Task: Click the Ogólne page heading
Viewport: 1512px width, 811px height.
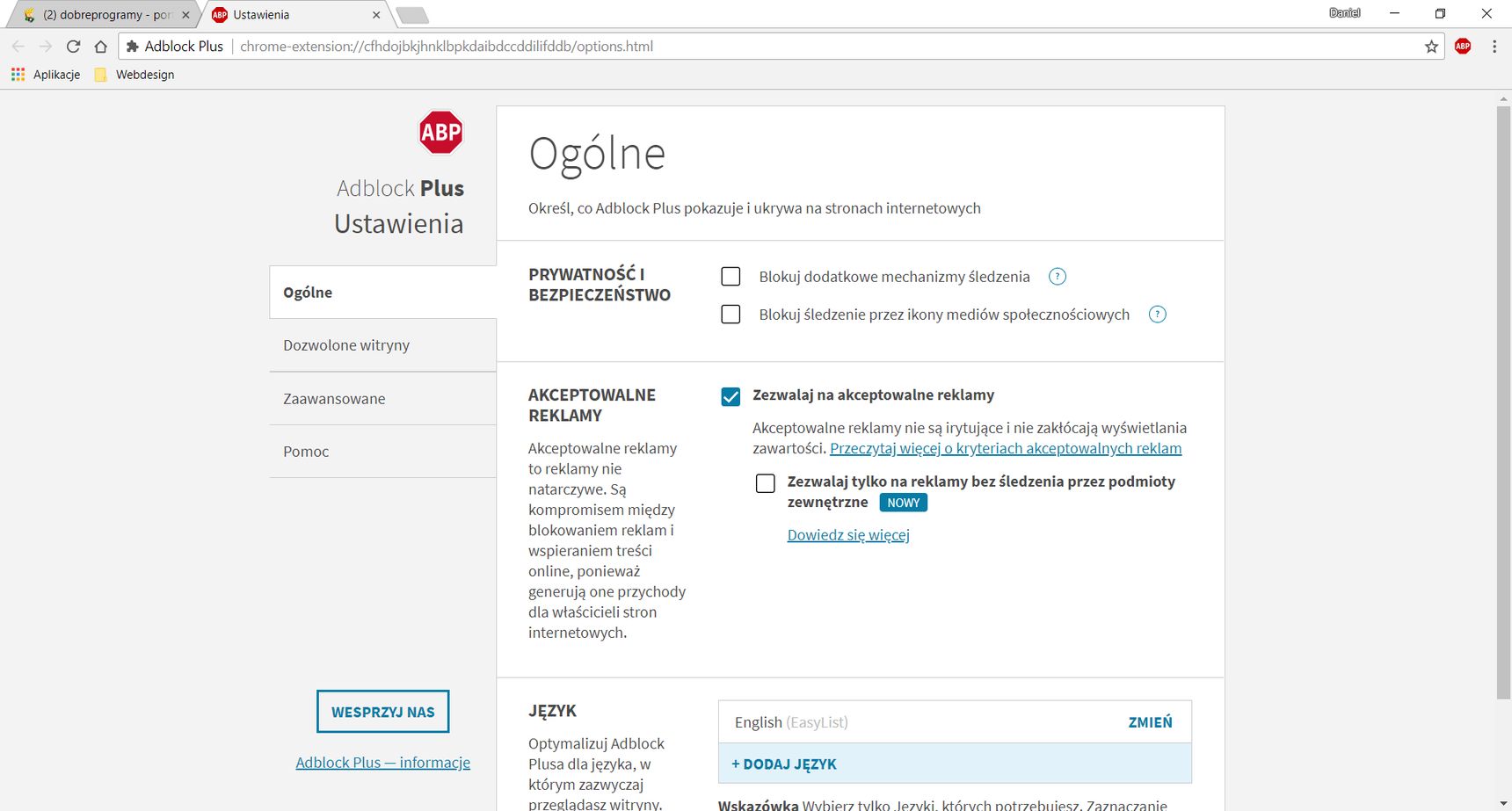Action: (597, 155)
